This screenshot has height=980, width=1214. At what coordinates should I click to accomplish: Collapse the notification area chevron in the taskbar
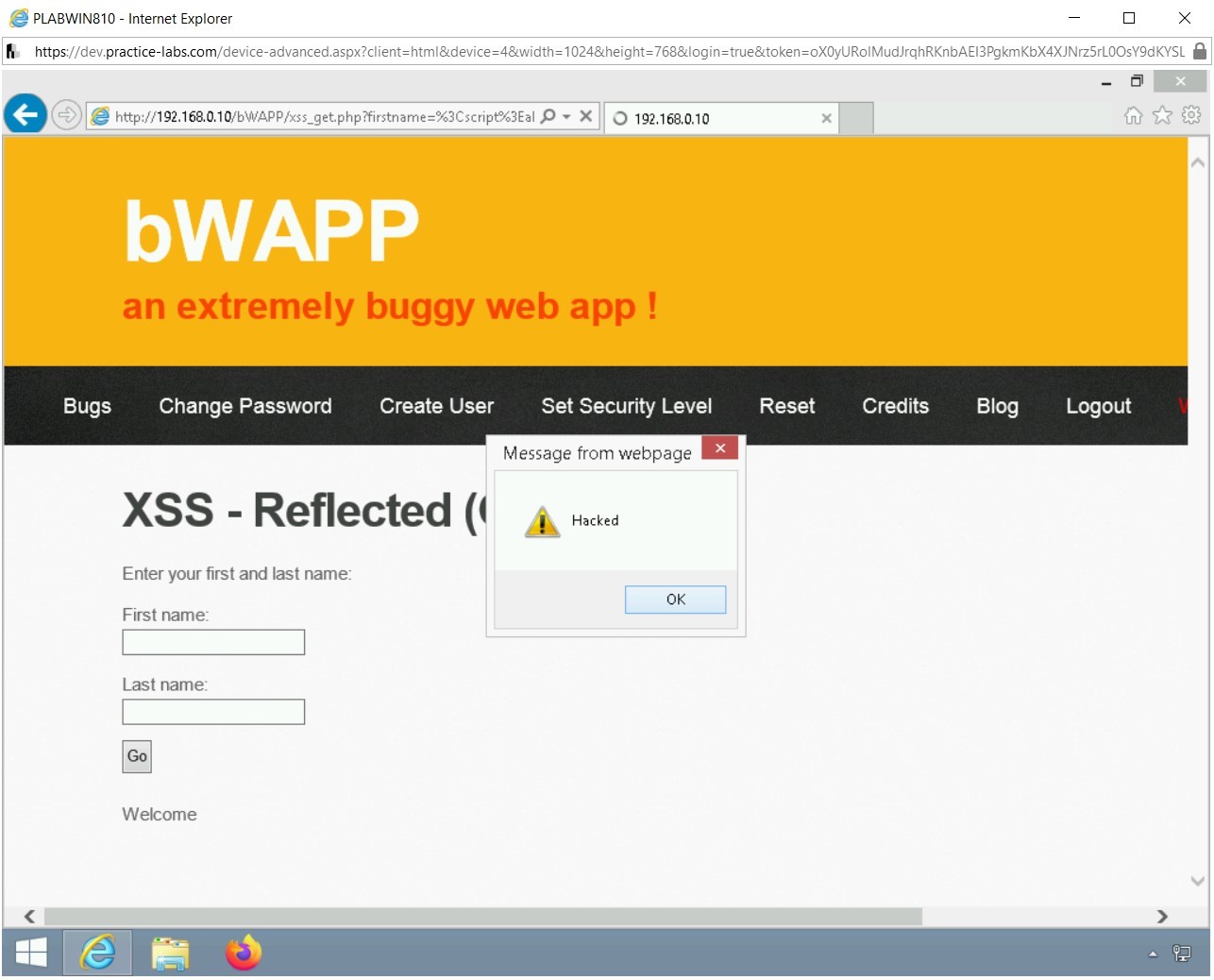pos(1154,953)
